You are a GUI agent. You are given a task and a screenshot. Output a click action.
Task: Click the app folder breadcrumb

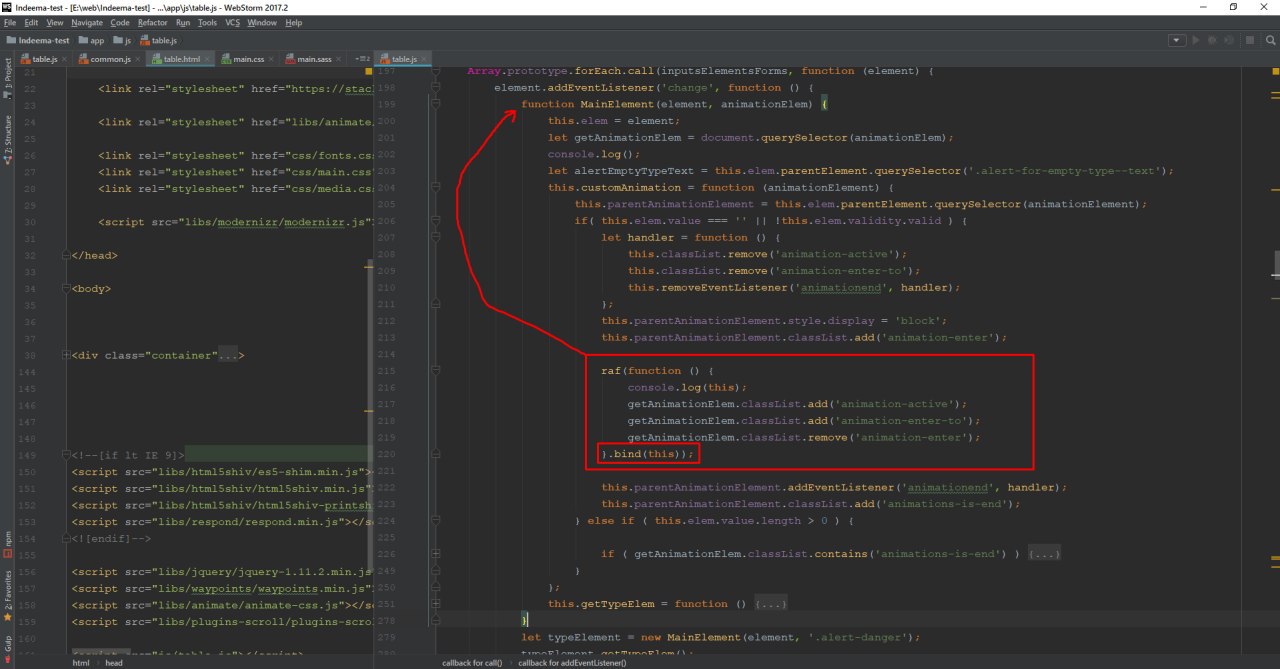pos(91,40)
